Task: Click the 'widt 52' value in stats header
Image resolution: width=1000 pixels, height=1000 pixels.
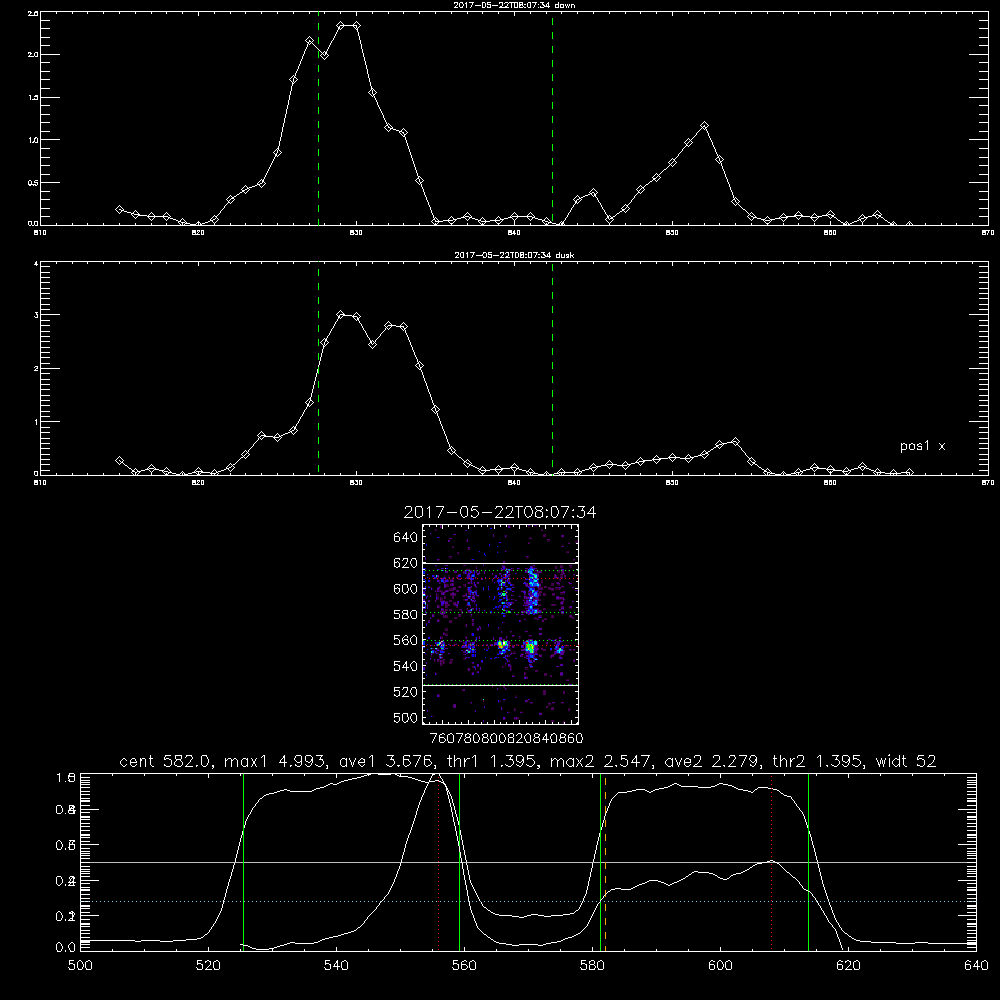Action: 906,761
